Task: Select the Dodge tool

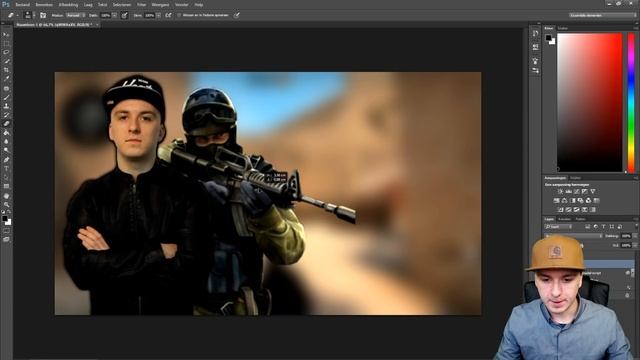Action: pos(6,151)
